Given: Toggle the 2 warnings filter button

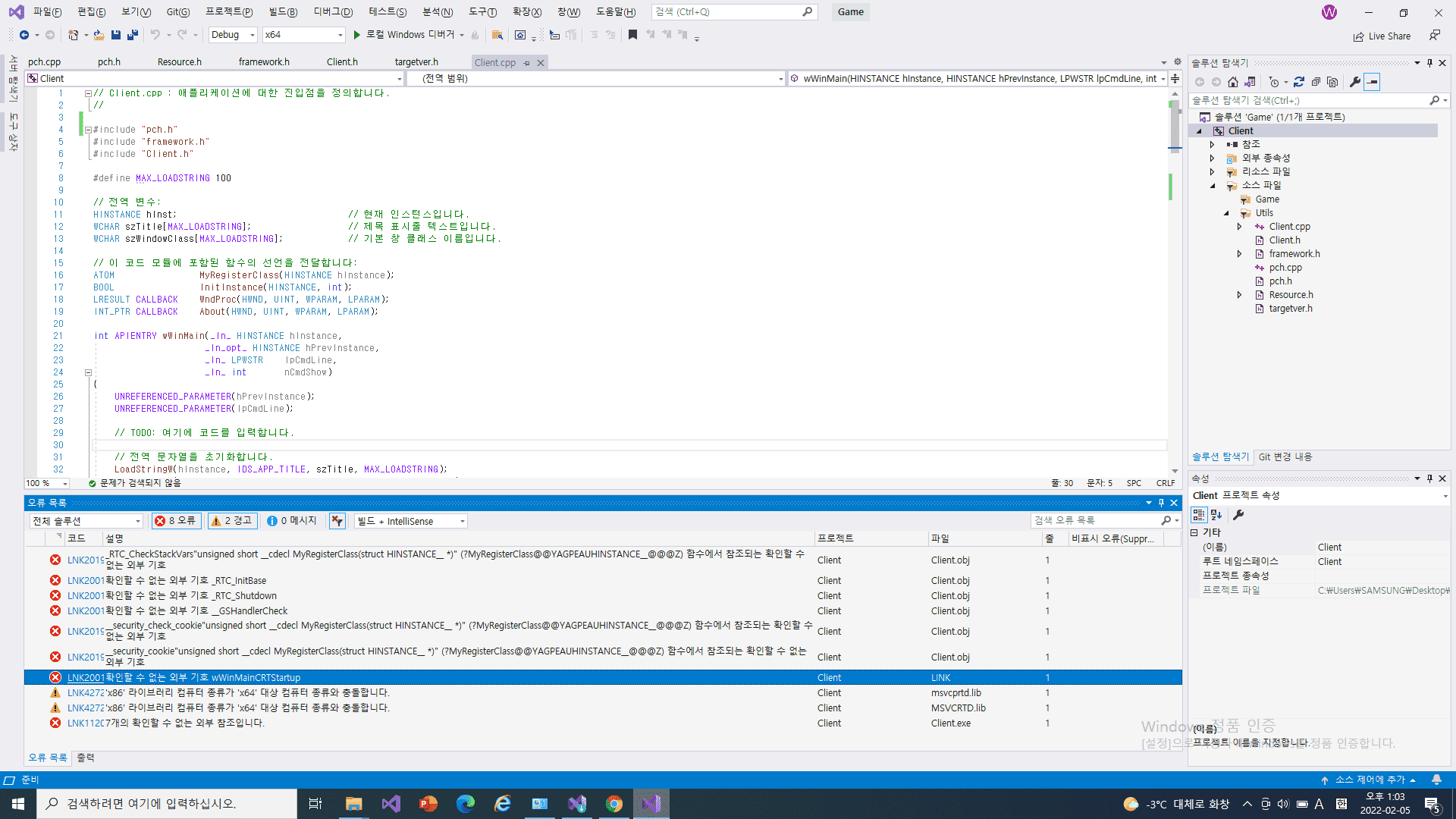Looking at the screenshot, I should [231, 521].
